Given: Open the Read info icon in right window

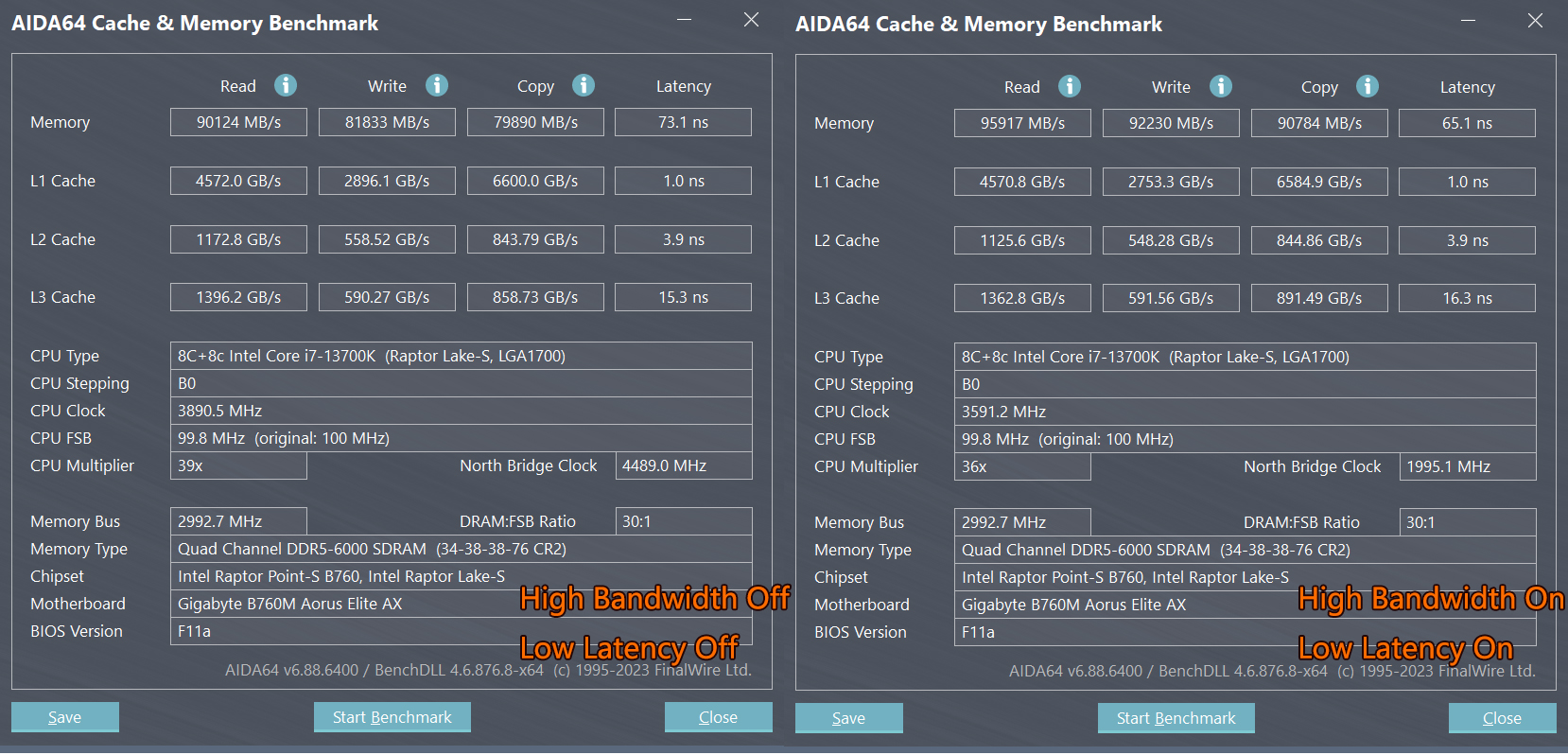Looking at the screenshot, I should (1070, 86).
